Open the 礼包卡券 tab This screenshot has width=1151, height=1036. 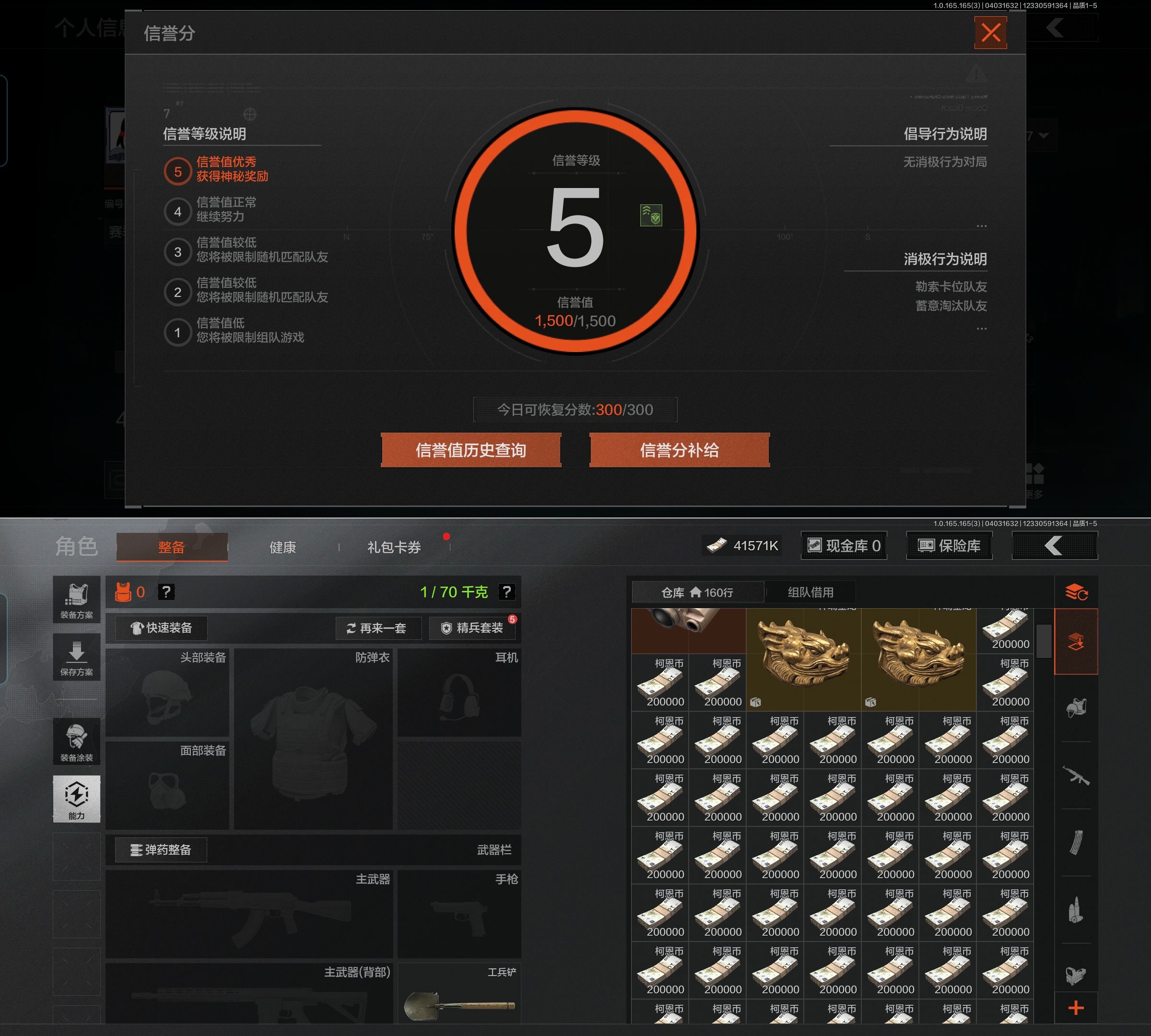(x=394, y=547)
